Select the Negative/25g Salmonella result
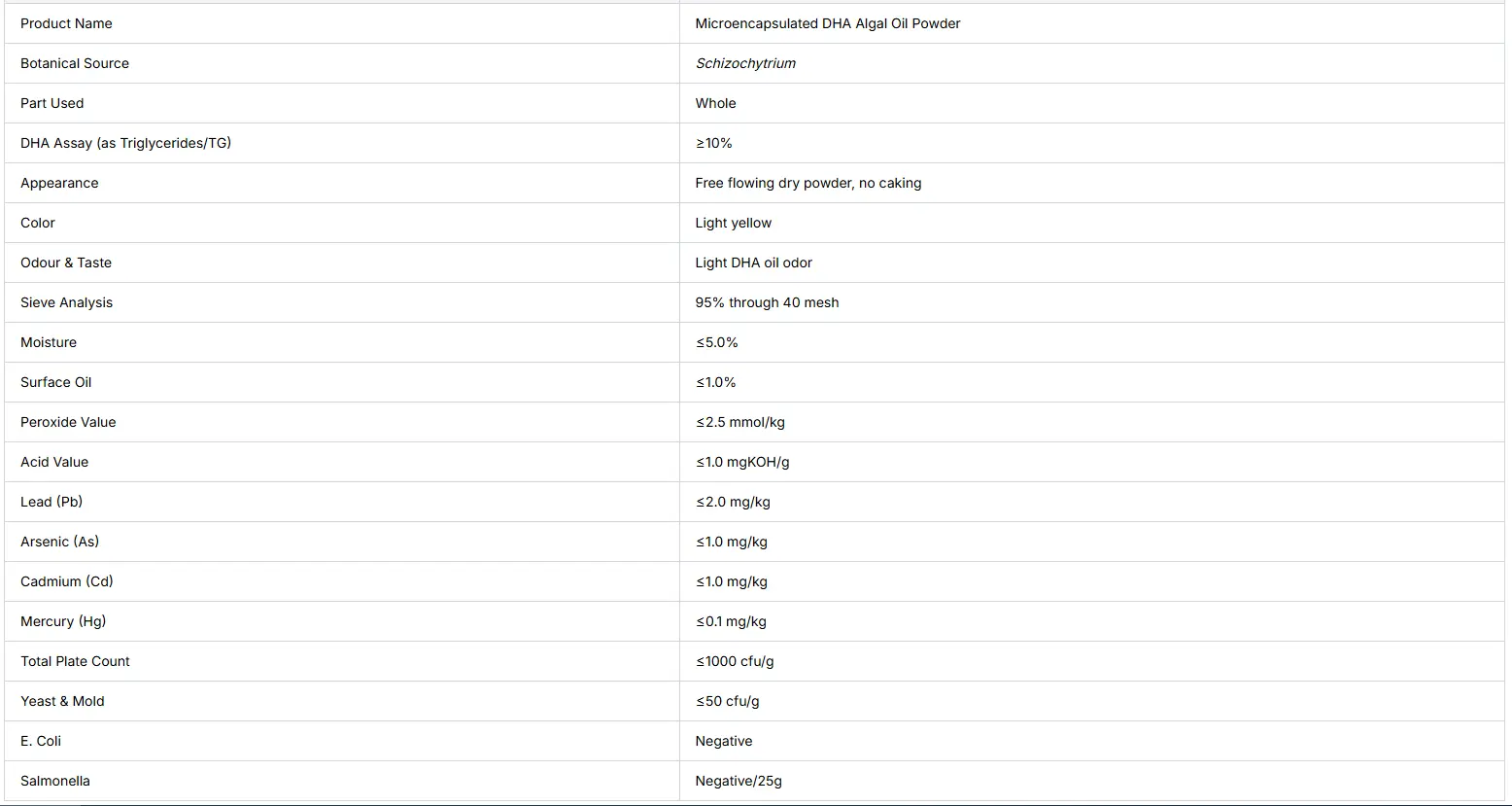Viewport: 1512px width, 806px height. 739,781
